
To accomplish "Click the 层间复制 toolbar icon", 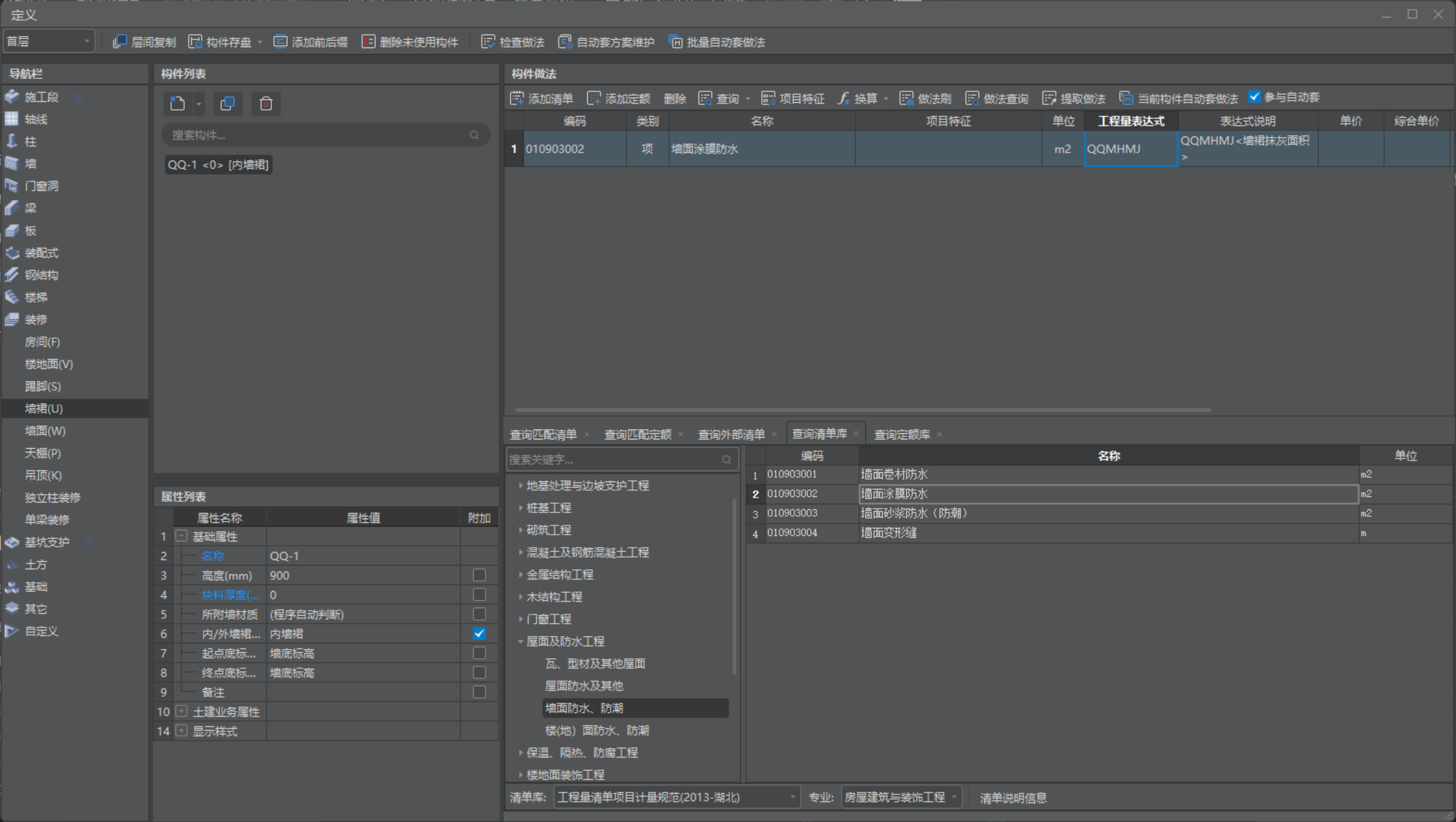I will tap(119, 41).
